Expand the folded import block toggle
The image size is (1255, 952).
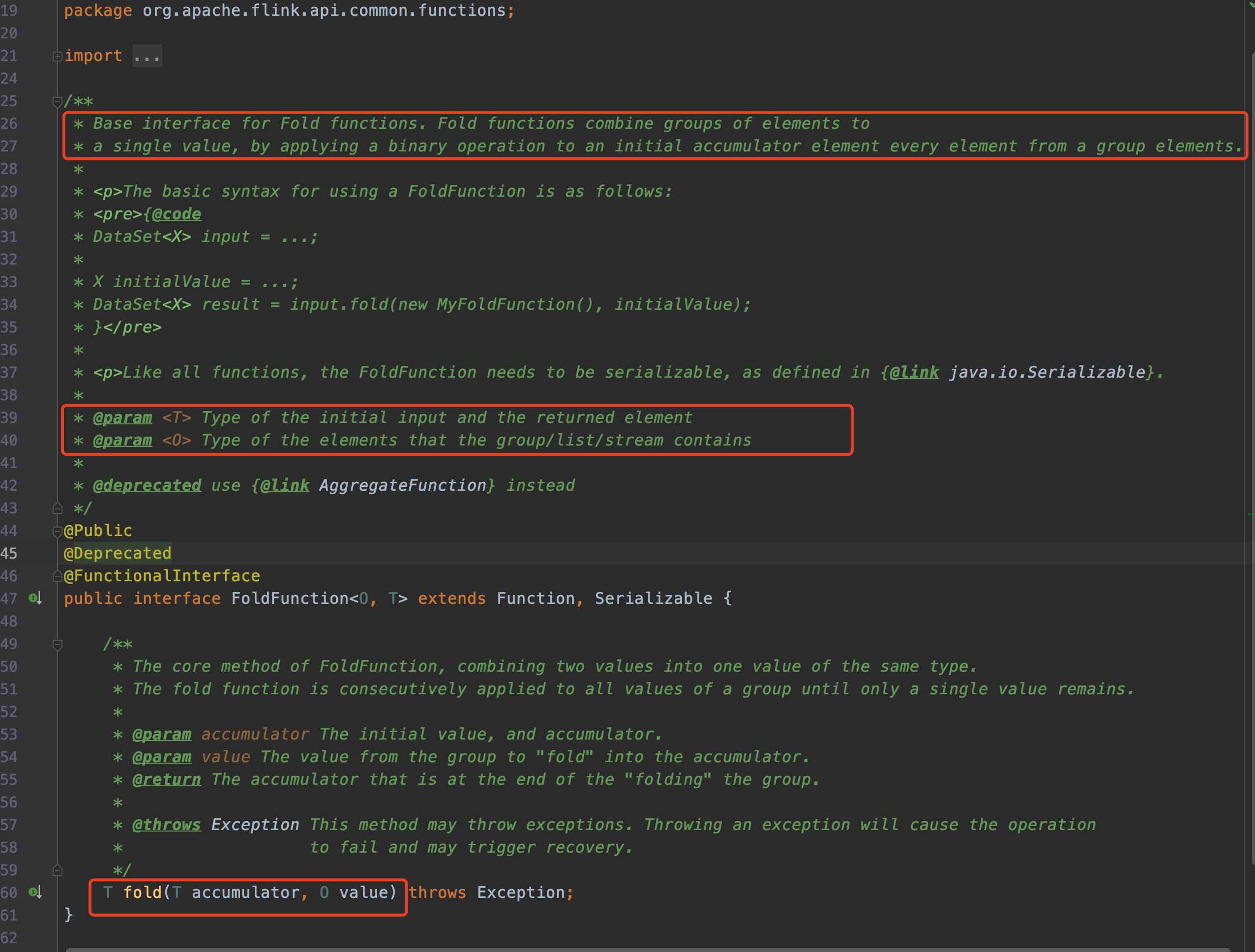pyautogui.click(x=58, y=56)
